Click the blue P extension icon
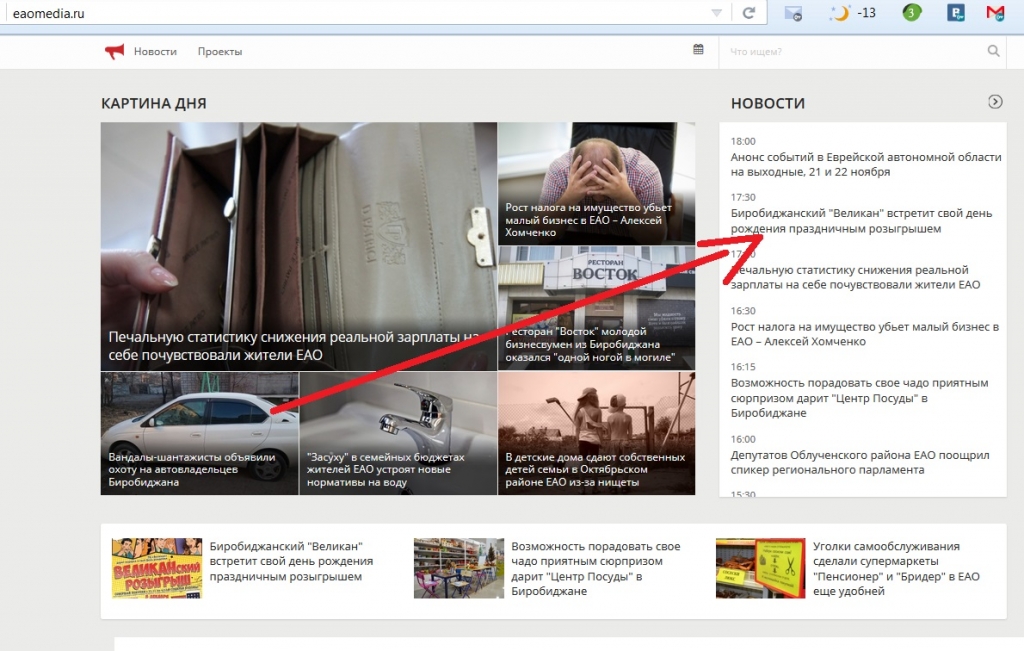The width and height of the screenshot is (1024, 651). (x=955, y=13)
